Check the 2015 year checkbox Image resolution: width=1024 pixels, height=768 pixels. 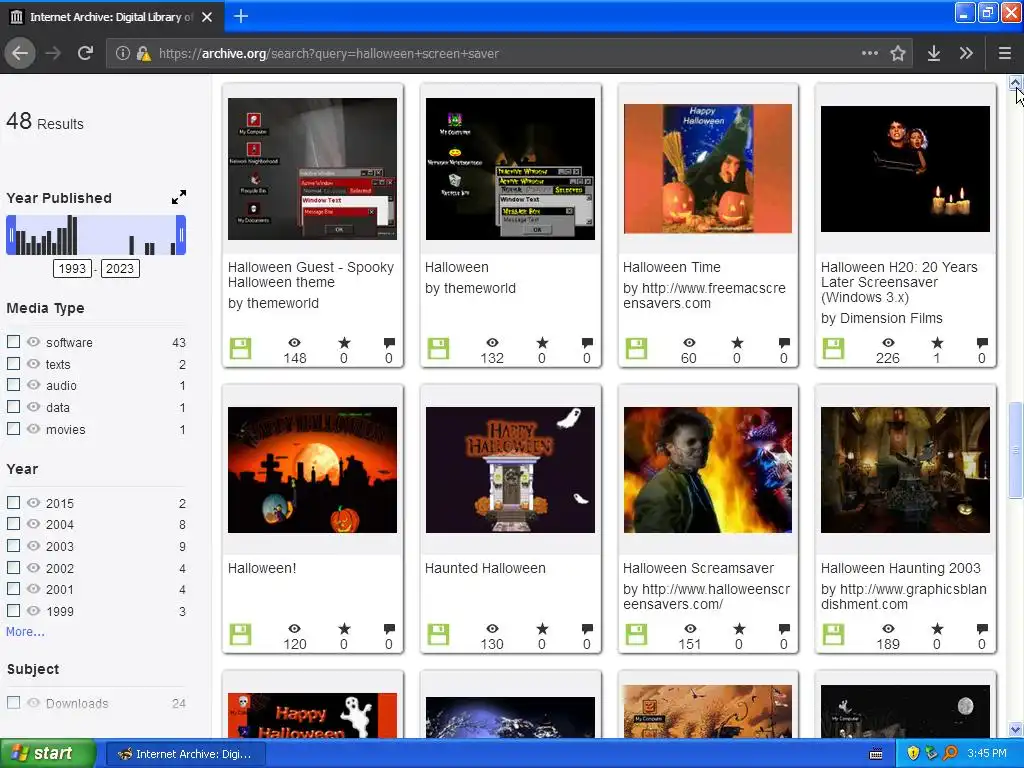13,502
